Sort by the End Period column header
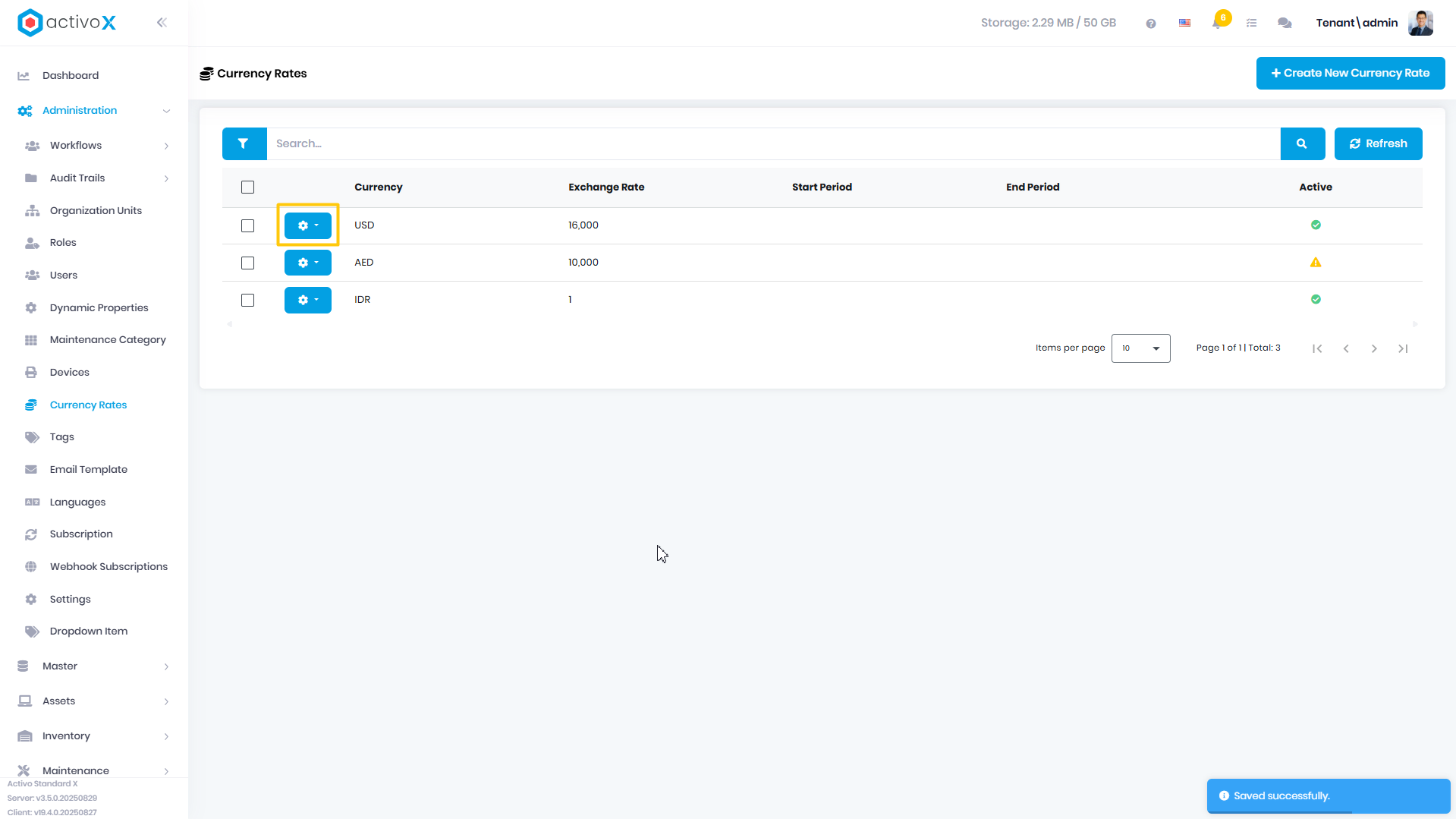This screenshot has width=1456, height=819. (1033, 187)
